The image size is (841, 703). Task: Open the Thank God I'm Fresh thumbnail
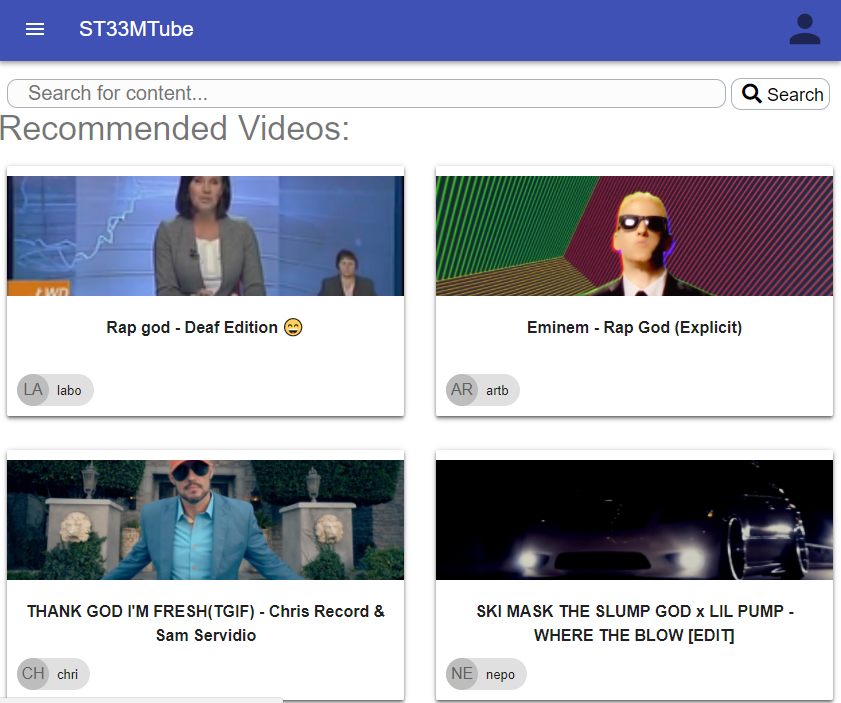tap(205, 520)
